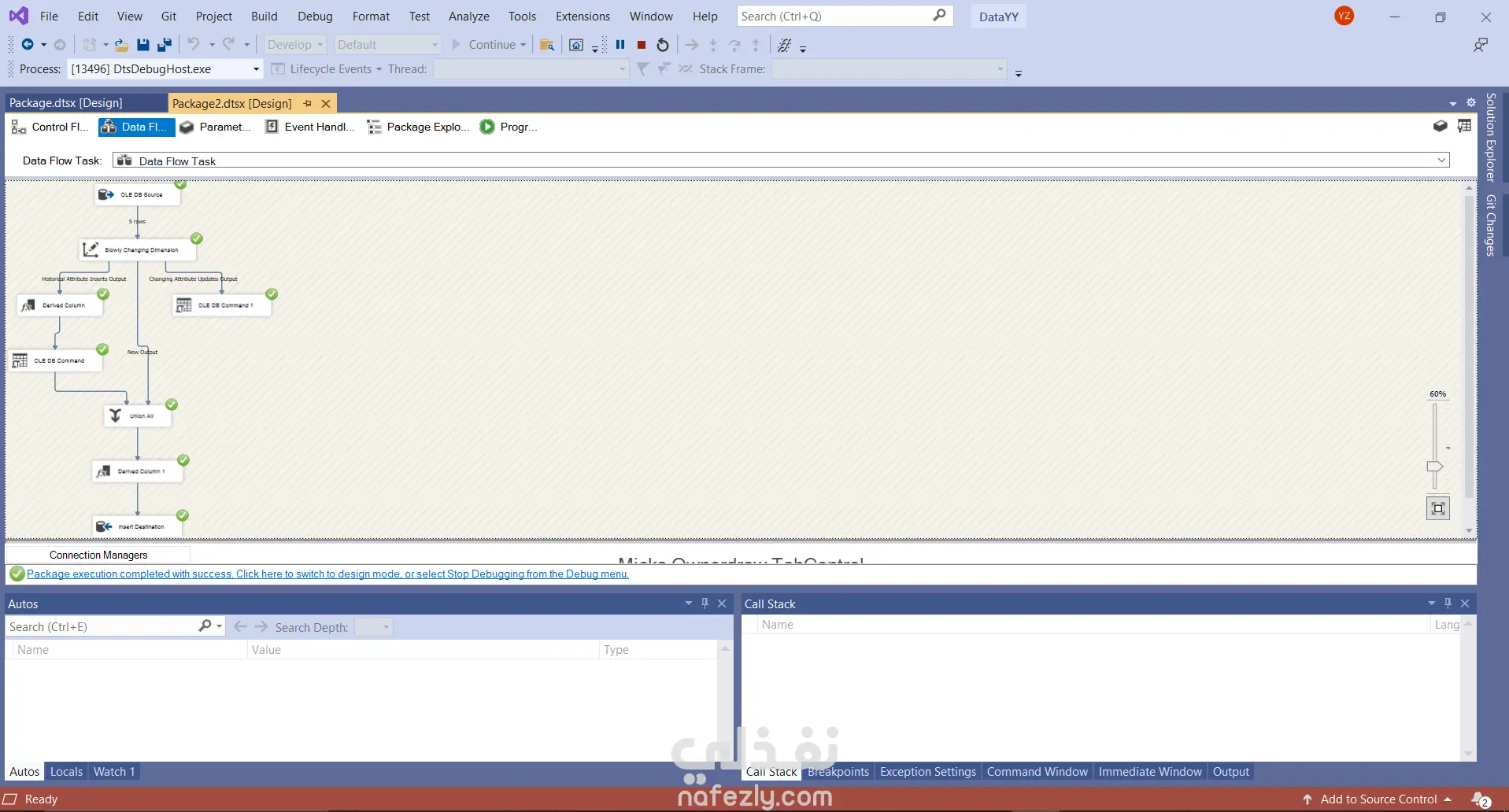Open the Call Stack window options arrow
Screen dimensions: 1509x812
coord(1431,603)
